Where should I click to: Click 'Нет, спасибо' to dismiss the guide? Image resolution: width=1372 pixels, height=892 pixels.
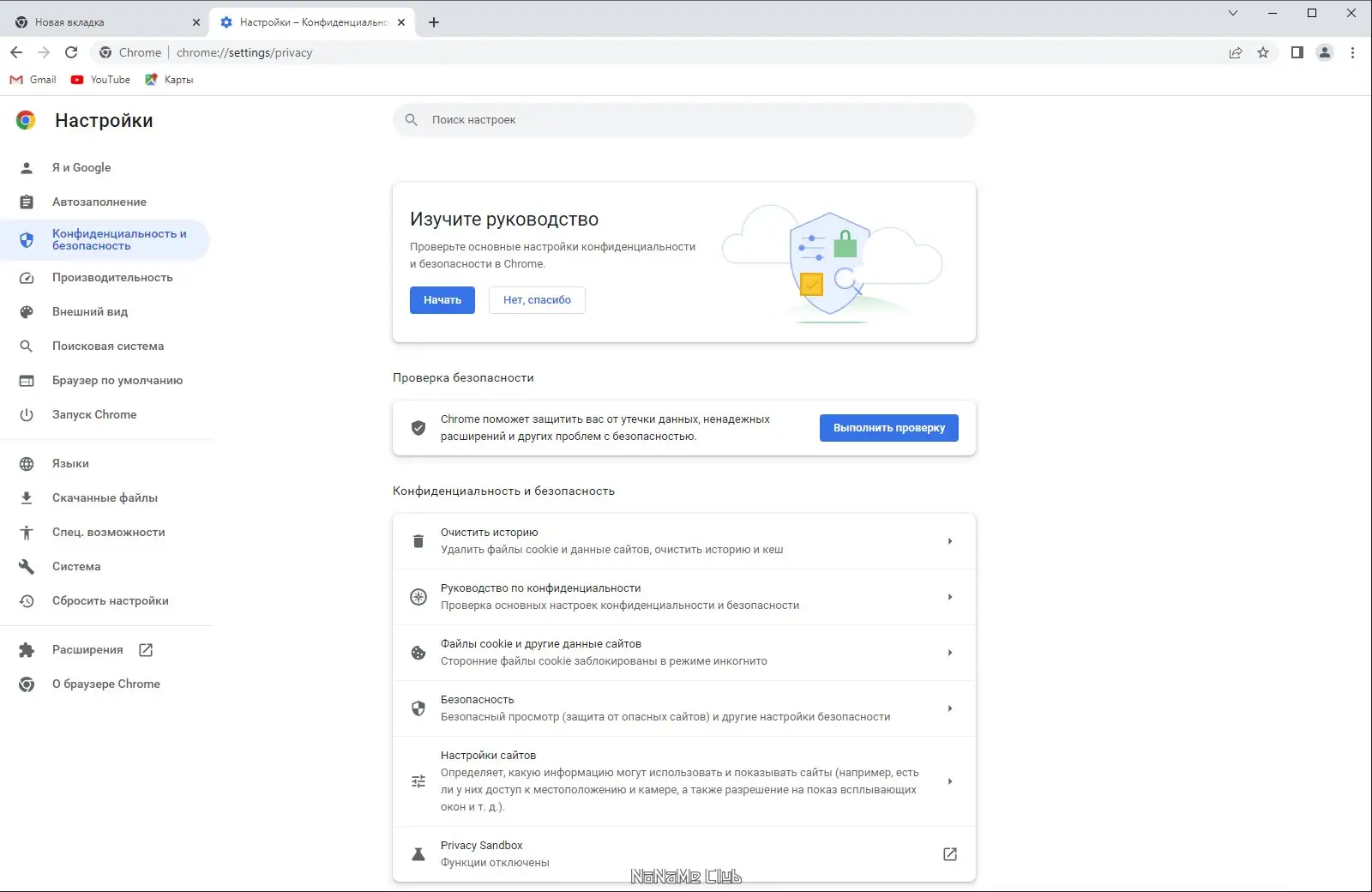point(537,300)
